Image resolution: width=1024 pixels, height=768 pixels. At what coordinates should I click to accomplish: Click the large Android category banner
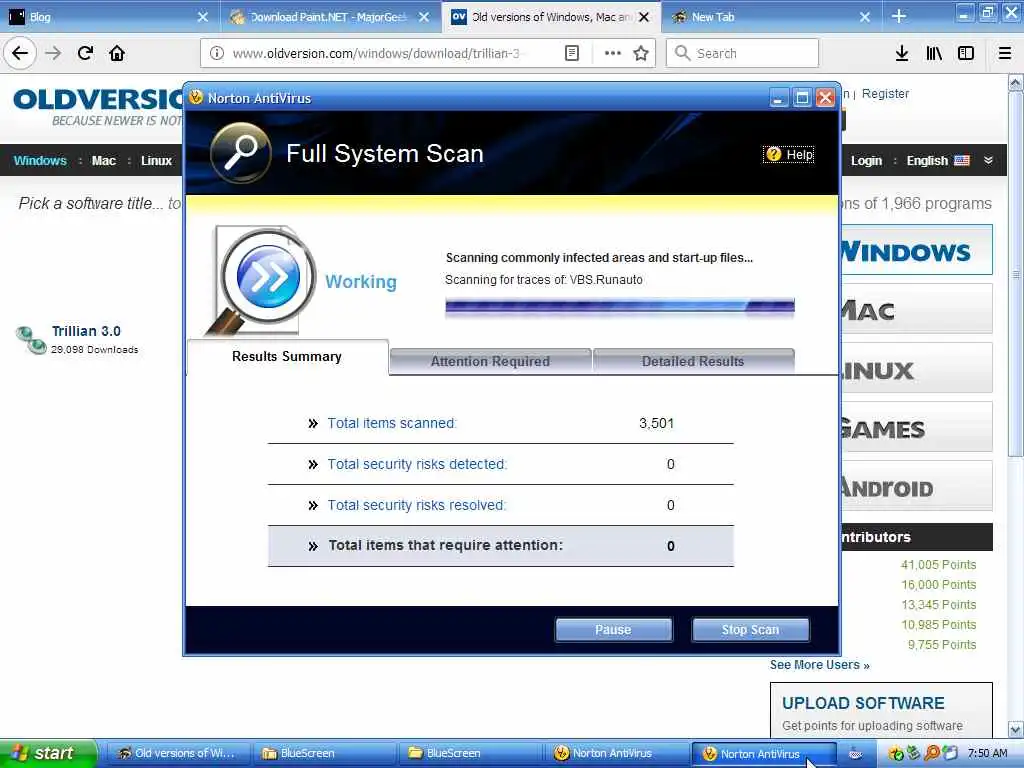(916, 486)
